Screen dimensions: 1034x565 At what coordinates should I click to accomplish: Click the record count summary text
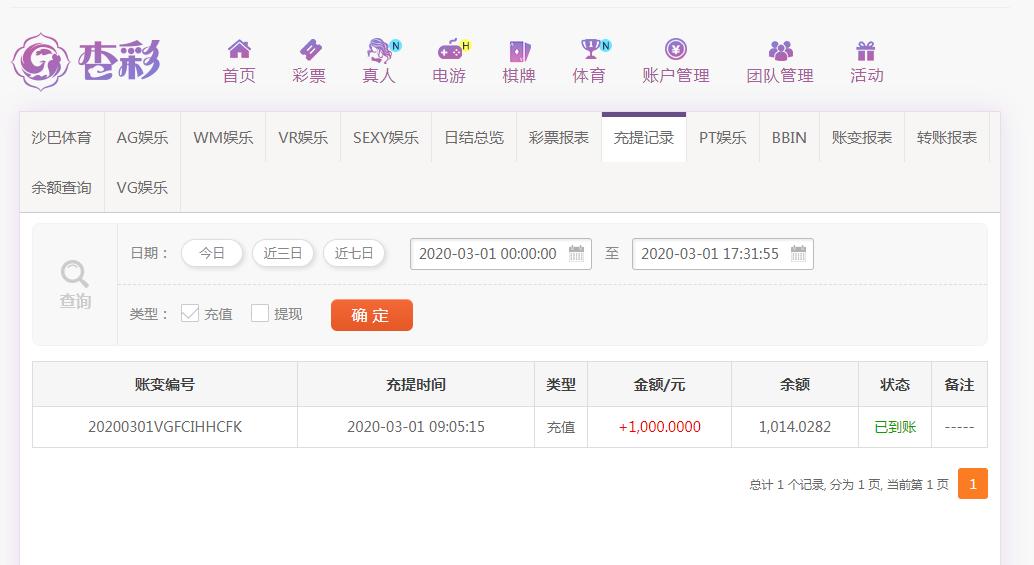[x=849, y=485]
